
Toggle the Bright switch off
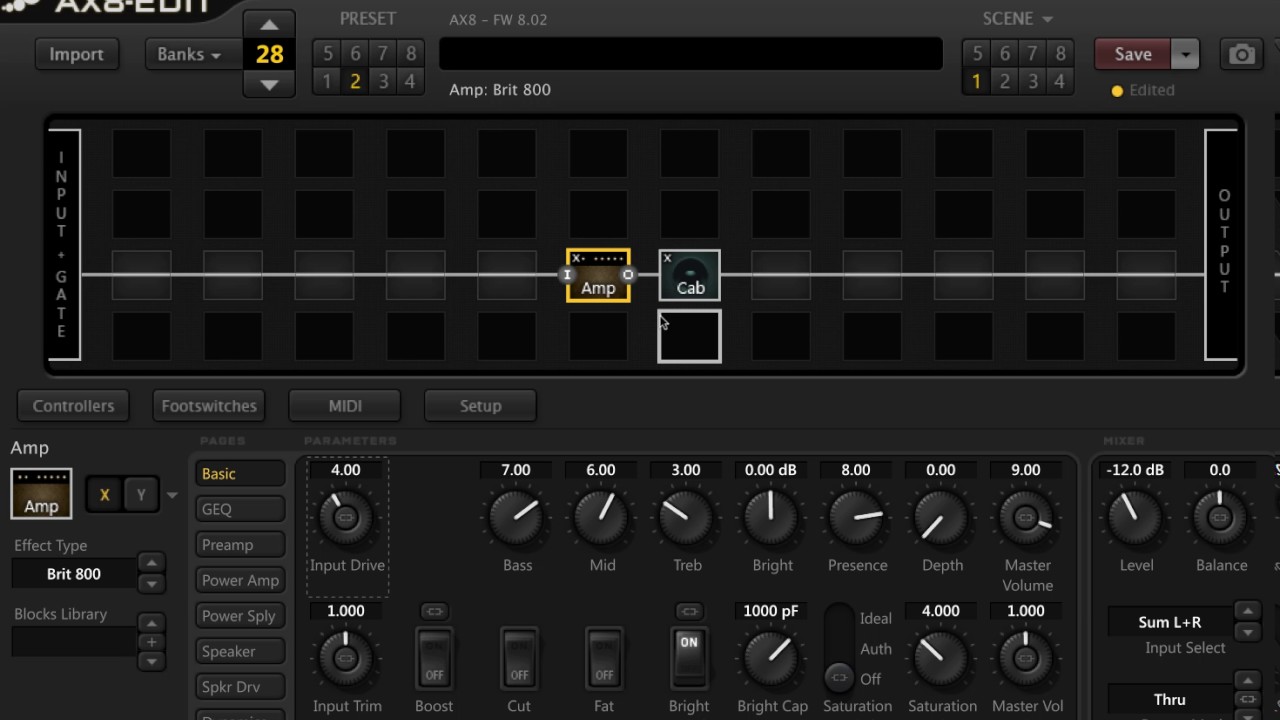point(689,658)
